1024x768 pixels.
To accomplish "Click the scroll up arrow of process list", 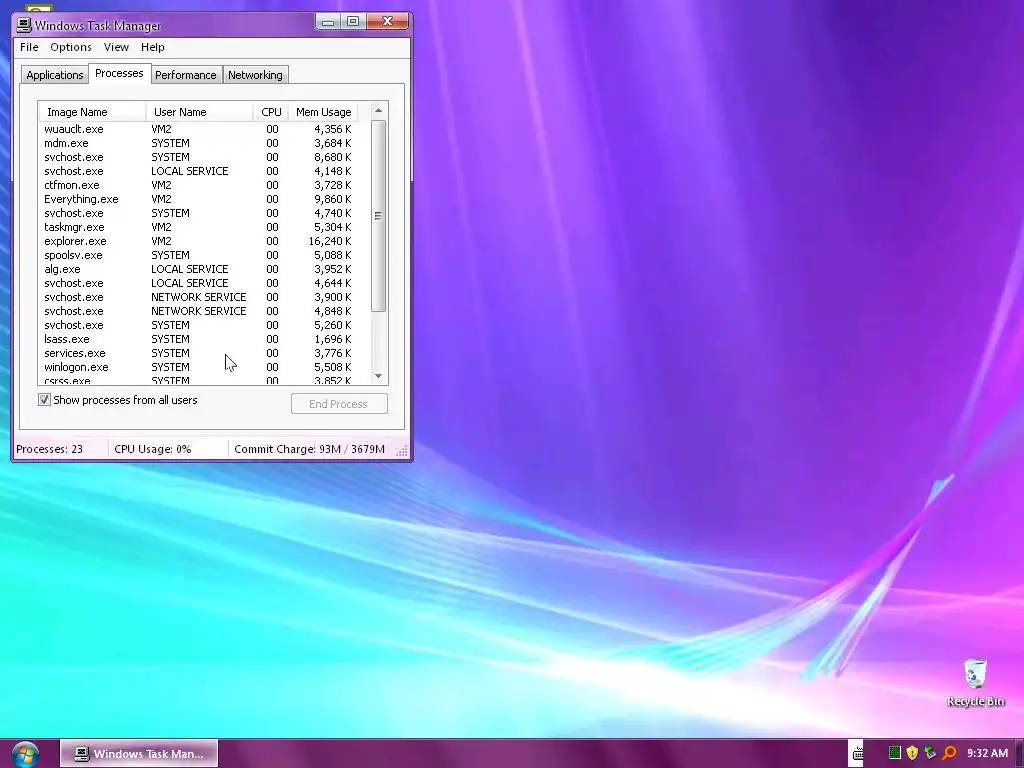I will click(378, 110).
